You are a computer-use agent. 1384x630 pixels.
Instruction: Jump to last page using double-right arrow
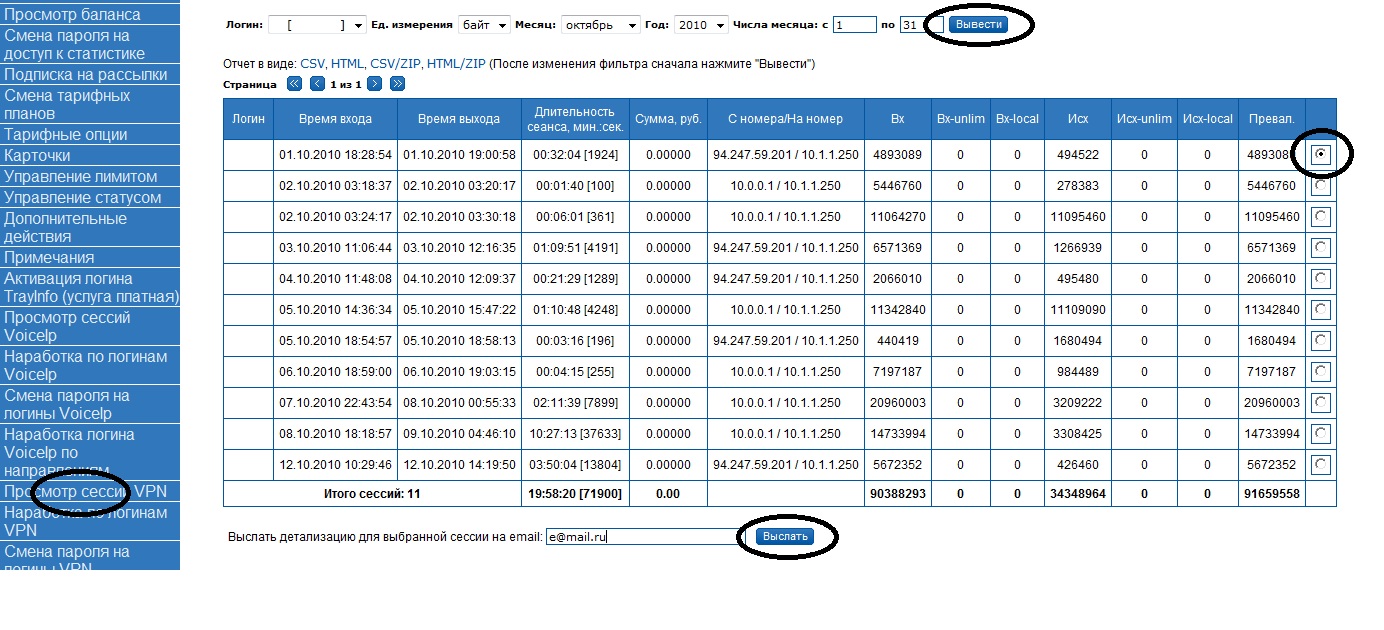397,84
